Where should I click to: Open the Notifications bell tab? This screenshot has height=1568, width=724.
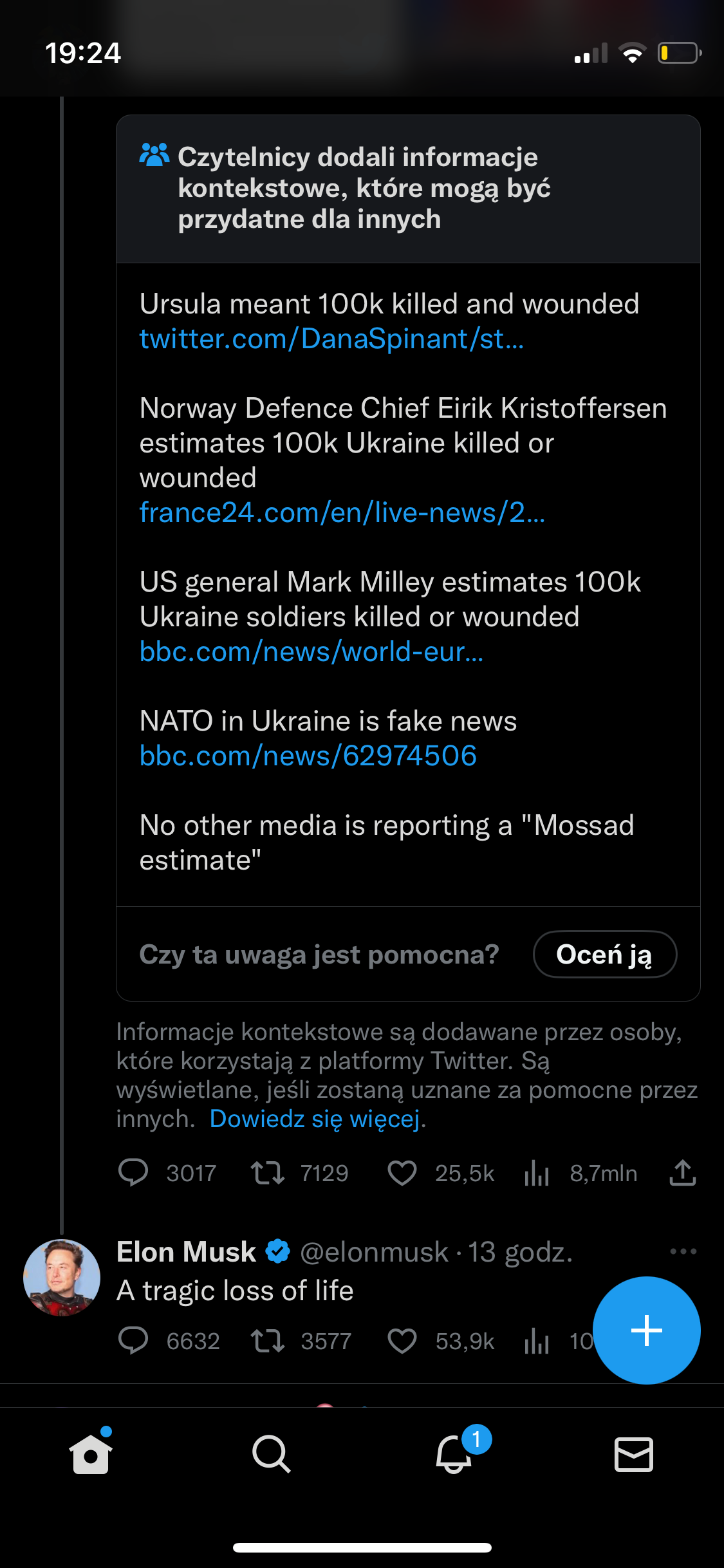(454, 1454)
